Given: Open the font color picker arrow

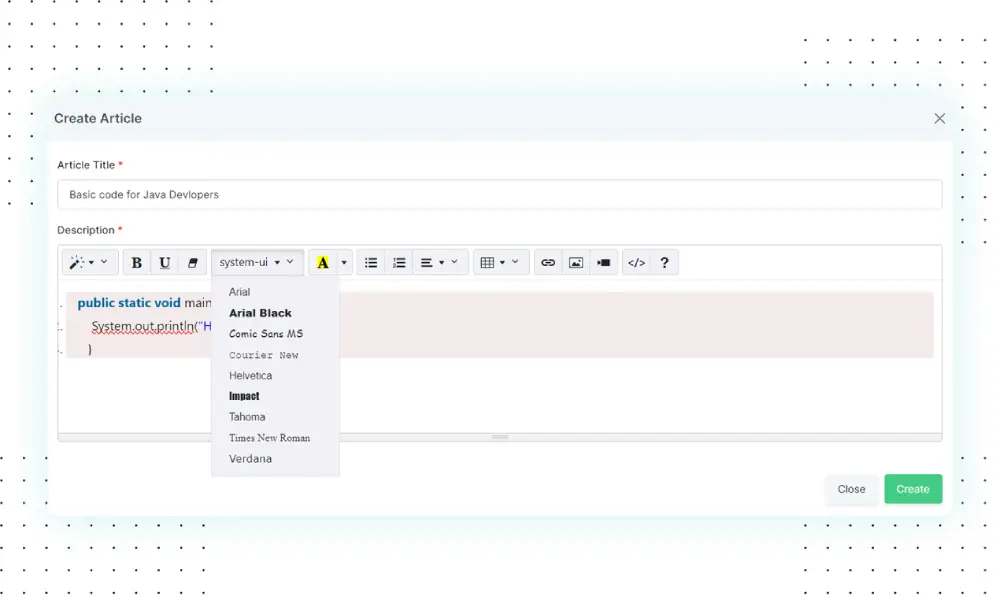Looking at the screenshot, I should pos(343,262).
